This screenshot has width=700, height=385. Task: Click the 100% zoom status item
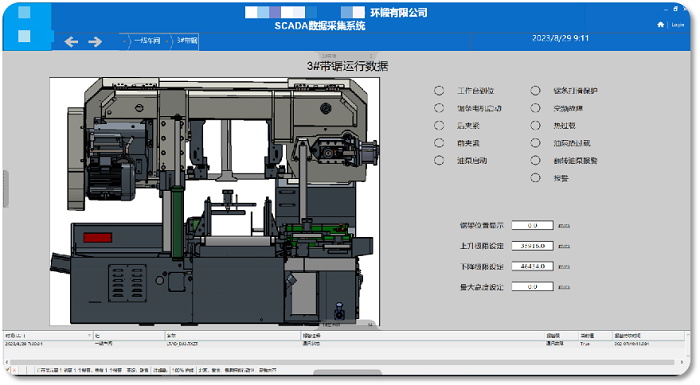pos(183,370)
